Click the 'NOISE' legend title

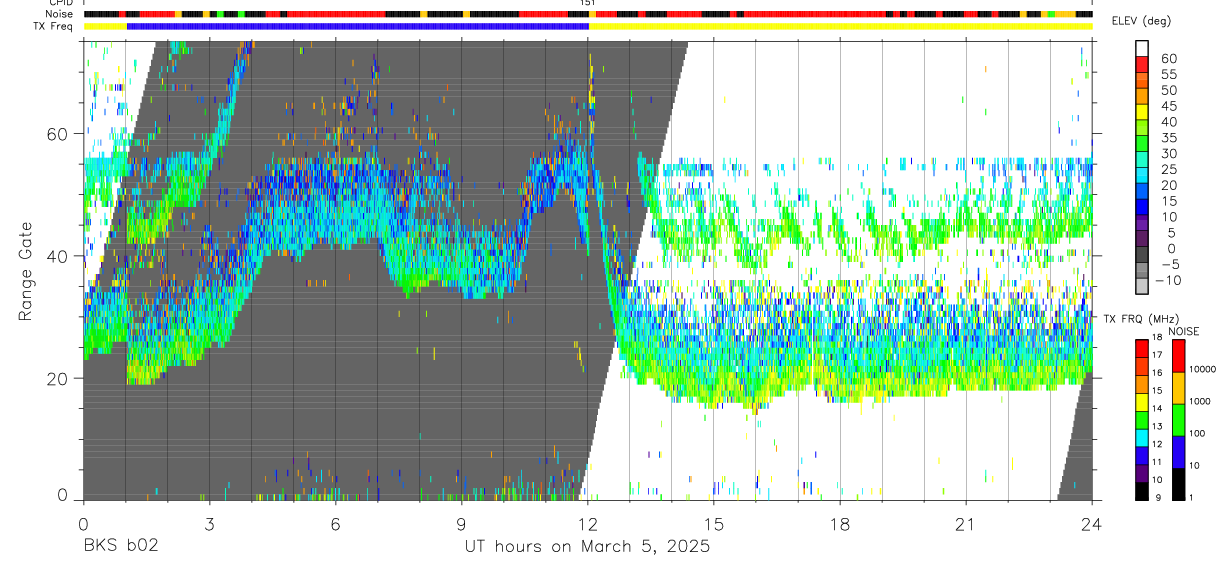click(1183, 331)
